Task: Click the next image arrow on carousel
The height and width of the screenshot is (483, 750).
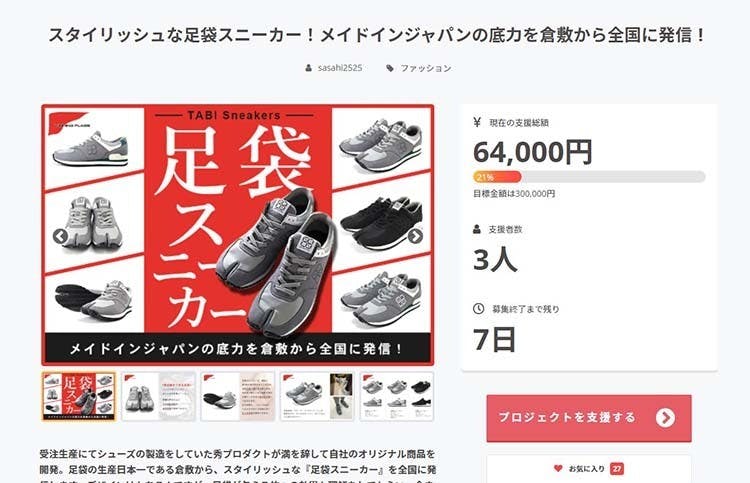Action: [x=415, y=236]
